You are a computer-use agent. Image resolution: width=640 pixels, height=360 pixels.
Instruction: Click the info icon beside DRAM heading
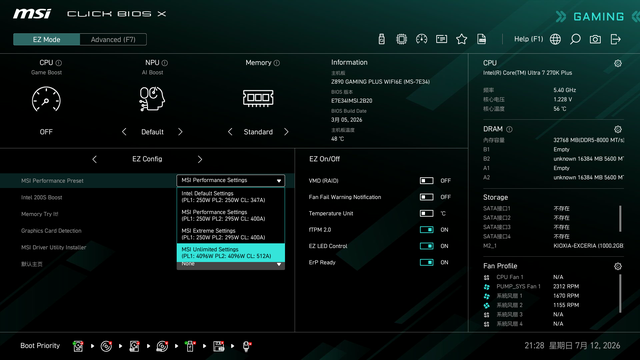click(509, 129)
